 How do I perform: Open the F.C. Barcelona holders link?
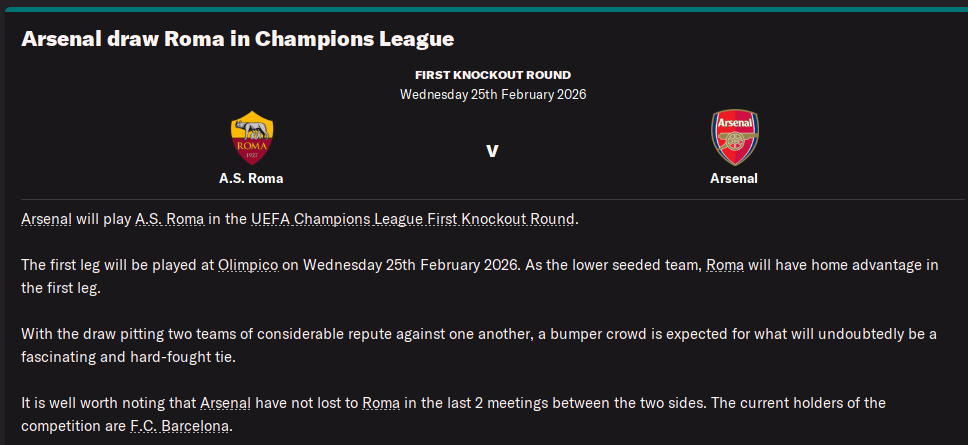coord(180,426)
